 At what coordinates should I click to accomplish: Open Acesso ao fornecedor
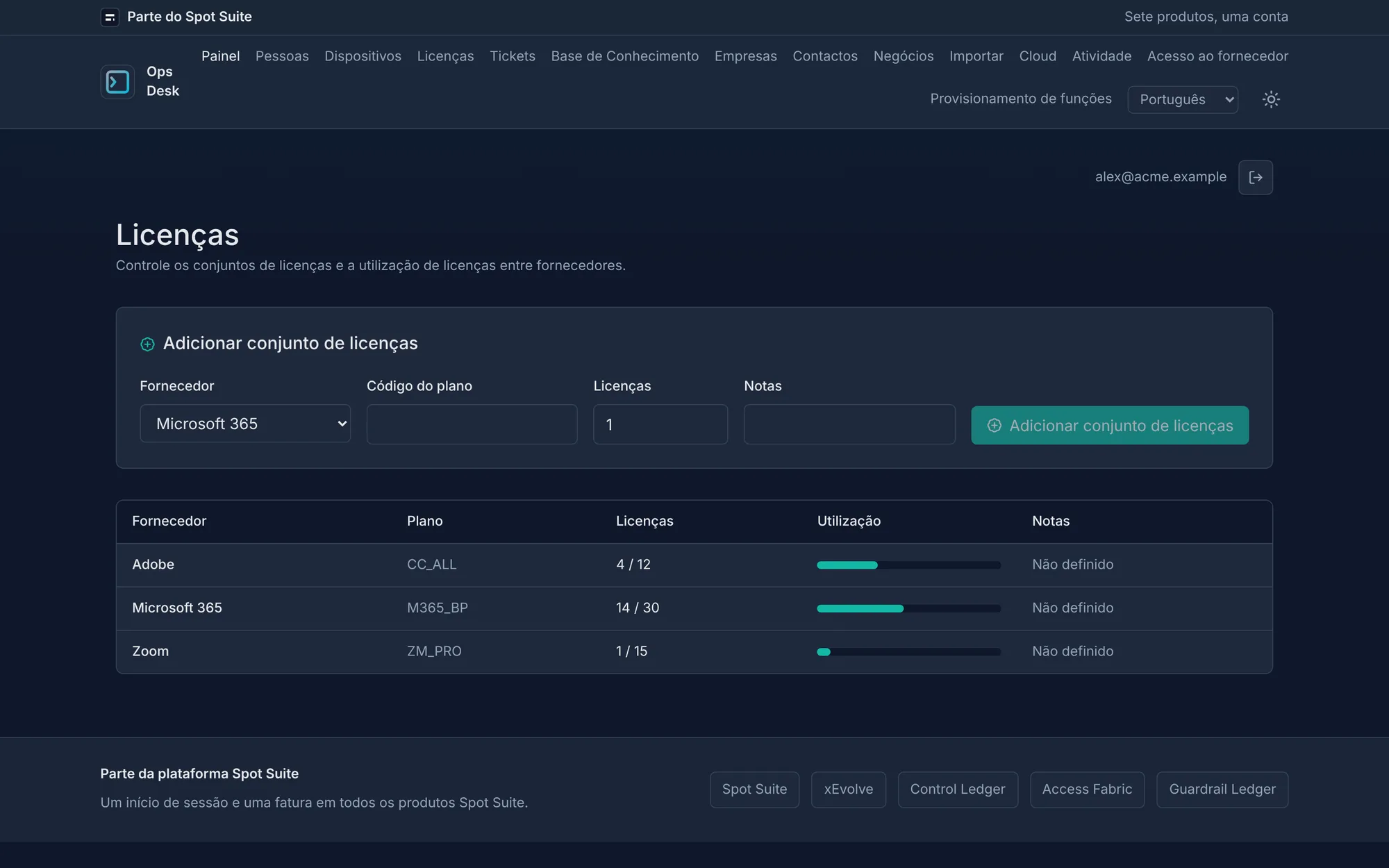coord(1217,56)
